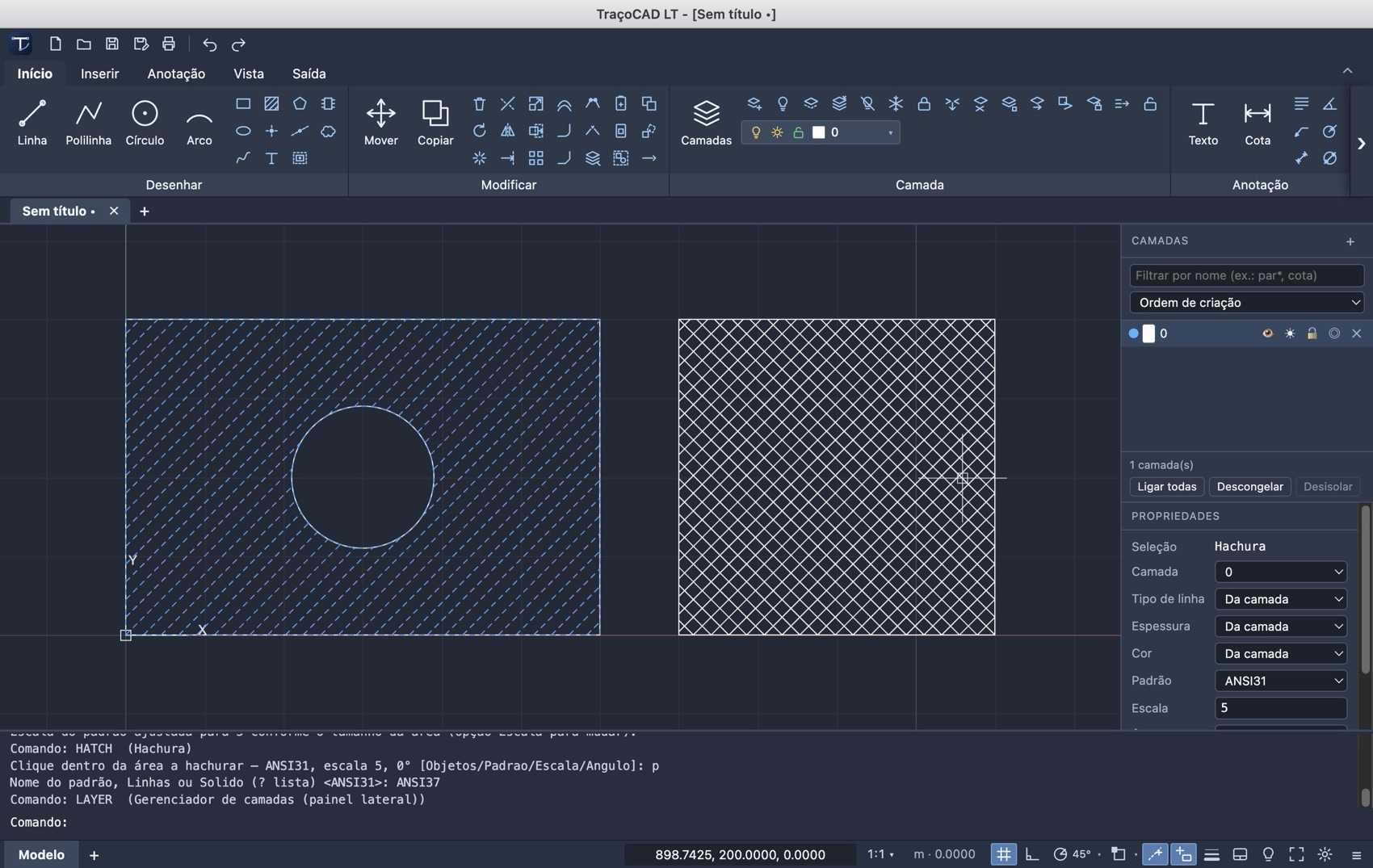Choose the Copiar tool
This screenshot has width=1373, height=868.
pos(435,123)
